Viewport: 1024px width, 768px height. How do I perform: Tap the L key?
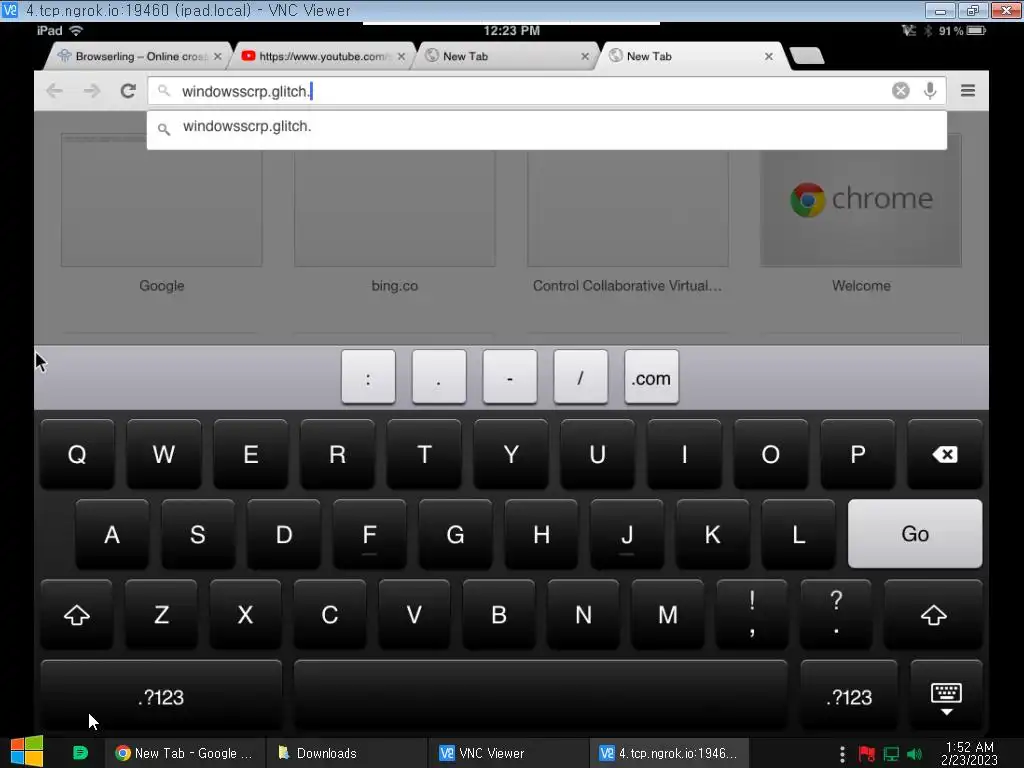(x=798, y=534)
